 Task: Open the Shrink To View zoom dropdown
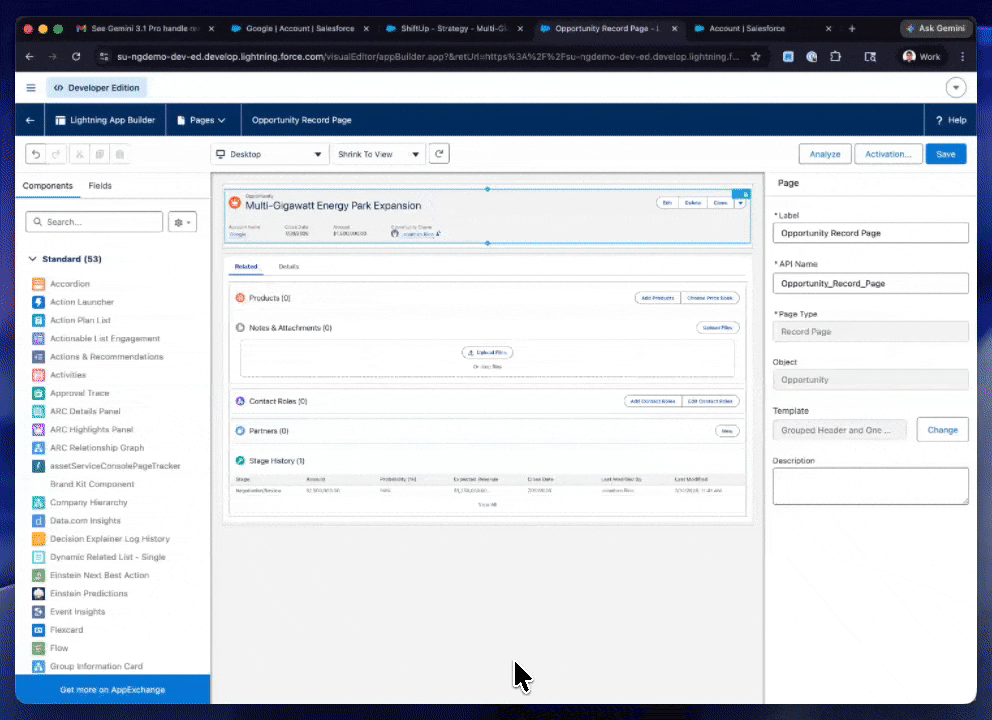[380, 154]
